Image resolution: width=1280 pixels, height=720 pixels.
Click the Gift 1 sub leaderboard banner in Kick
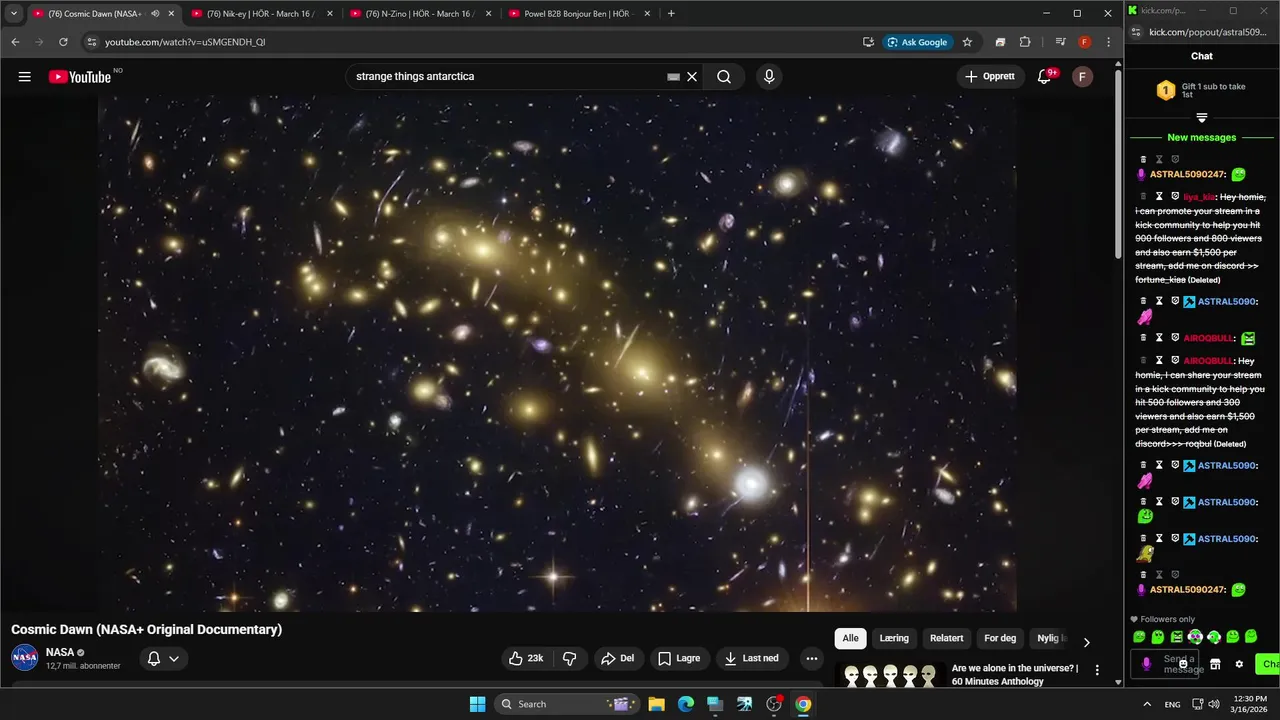(1202, 90)
